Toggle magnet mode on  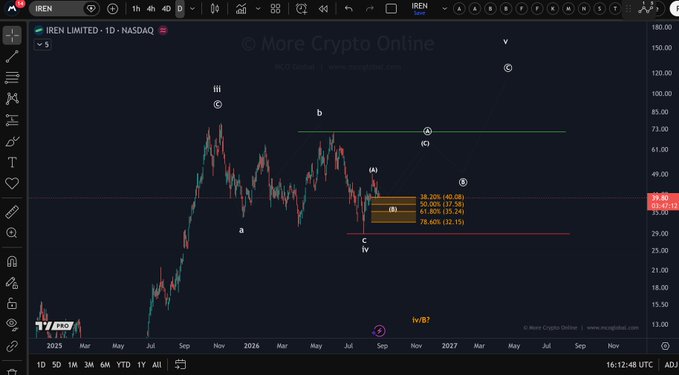pyautogui.click(x=12, y=262)
